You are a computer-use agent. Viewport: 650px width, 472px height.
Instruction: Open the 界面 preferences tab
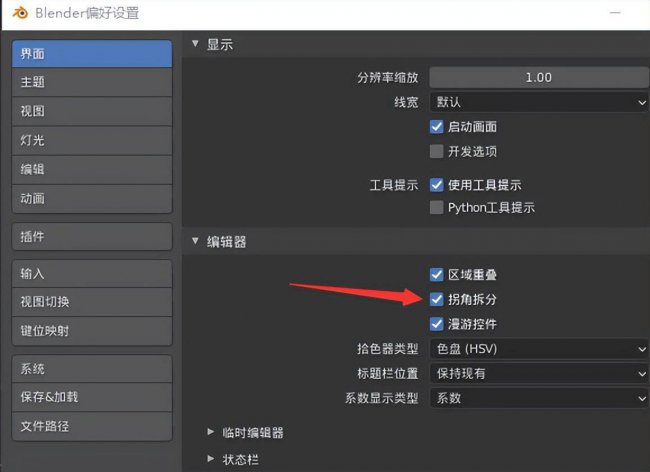click(x=92, y=53)
